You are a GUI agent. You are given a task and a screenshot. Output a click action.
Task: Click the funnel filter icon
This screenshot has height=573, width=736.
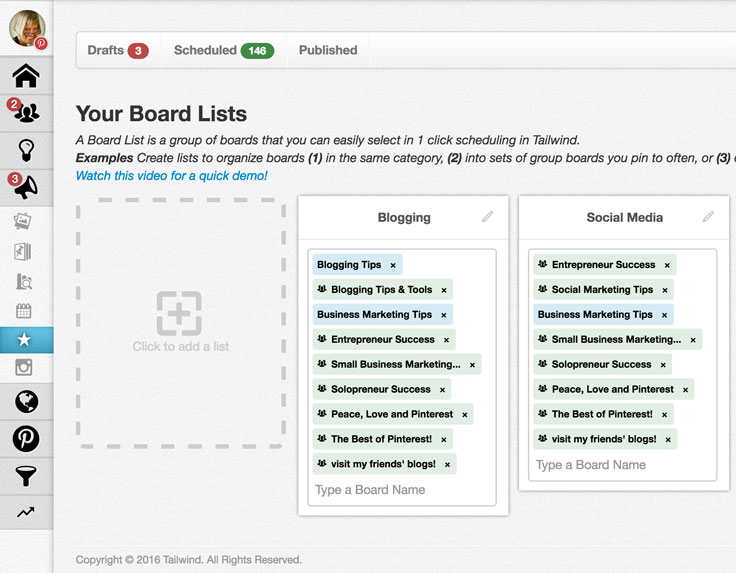click(x=26, y=476)
